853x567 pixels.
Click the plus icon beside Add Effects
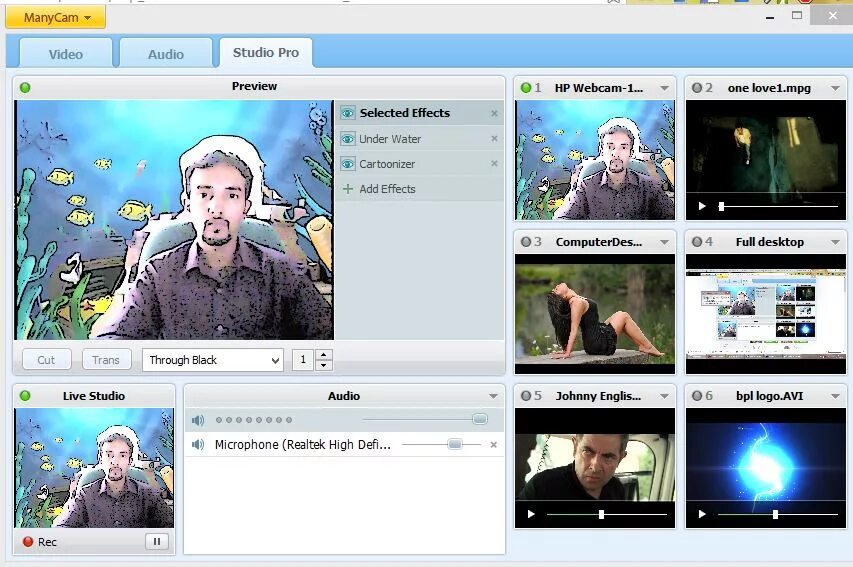(348, 189)
